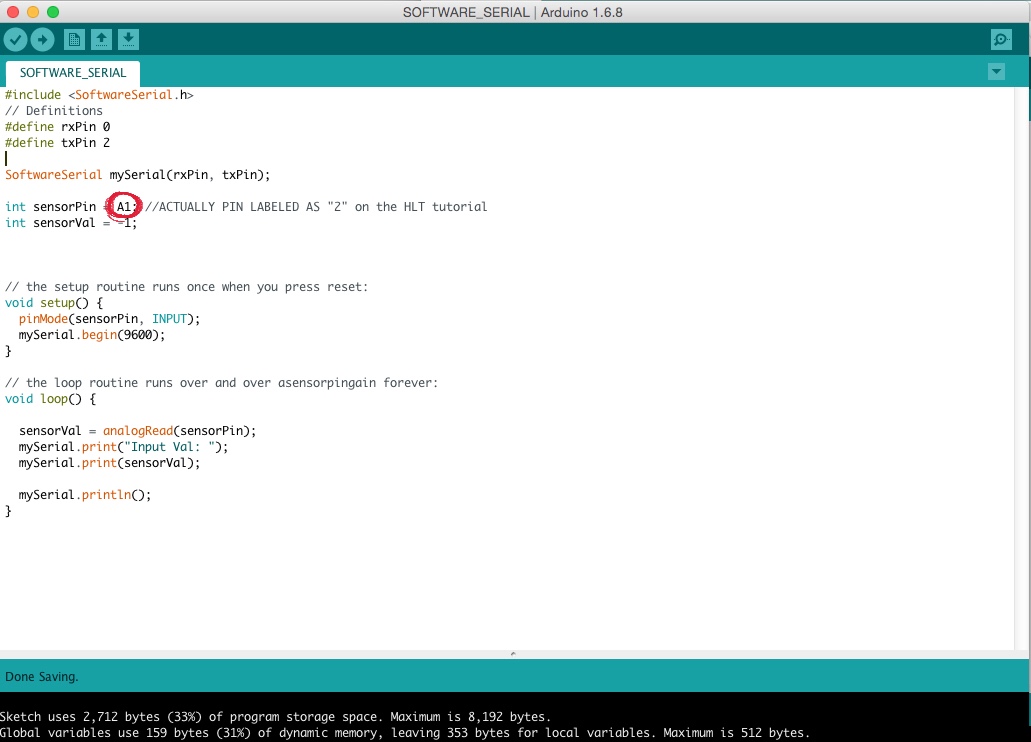
Task: Click the 'Sketch uses 2,712 bytes' console line
Action: 275,716
